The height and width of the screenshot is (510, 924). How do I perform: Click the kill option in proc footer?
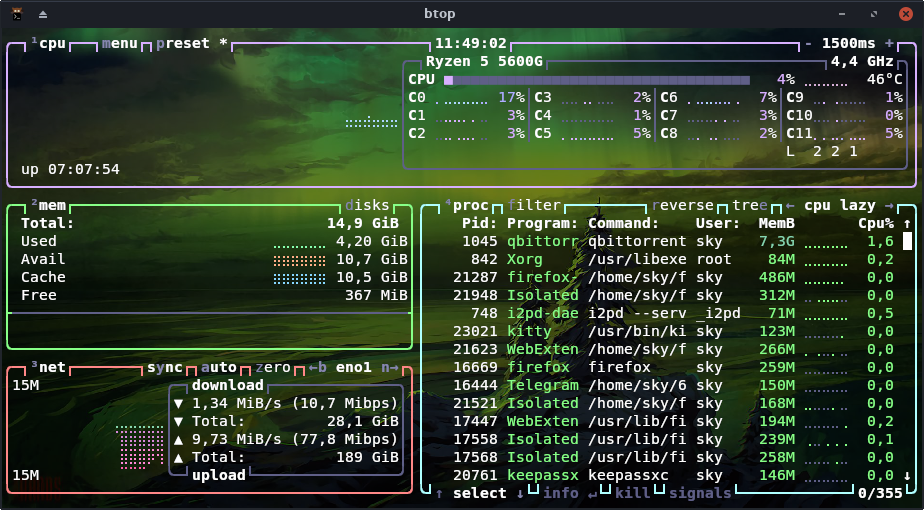(632, 493)
